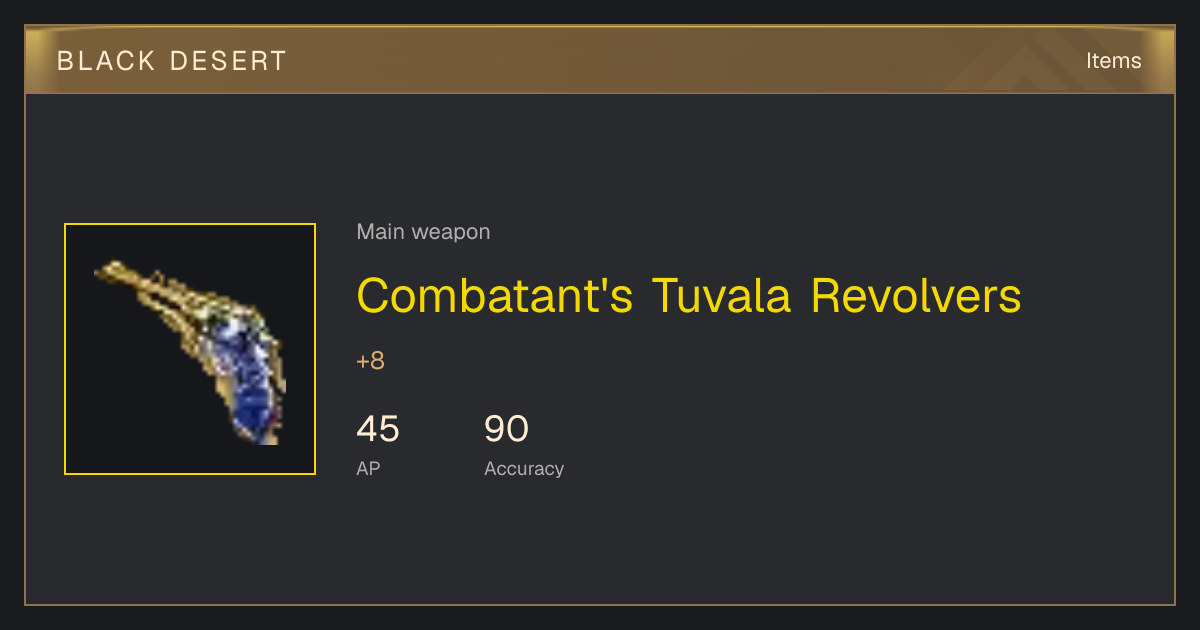Click the gold header banner center
This screenshot has height=630, width=1200.
[x=600, y=60]
